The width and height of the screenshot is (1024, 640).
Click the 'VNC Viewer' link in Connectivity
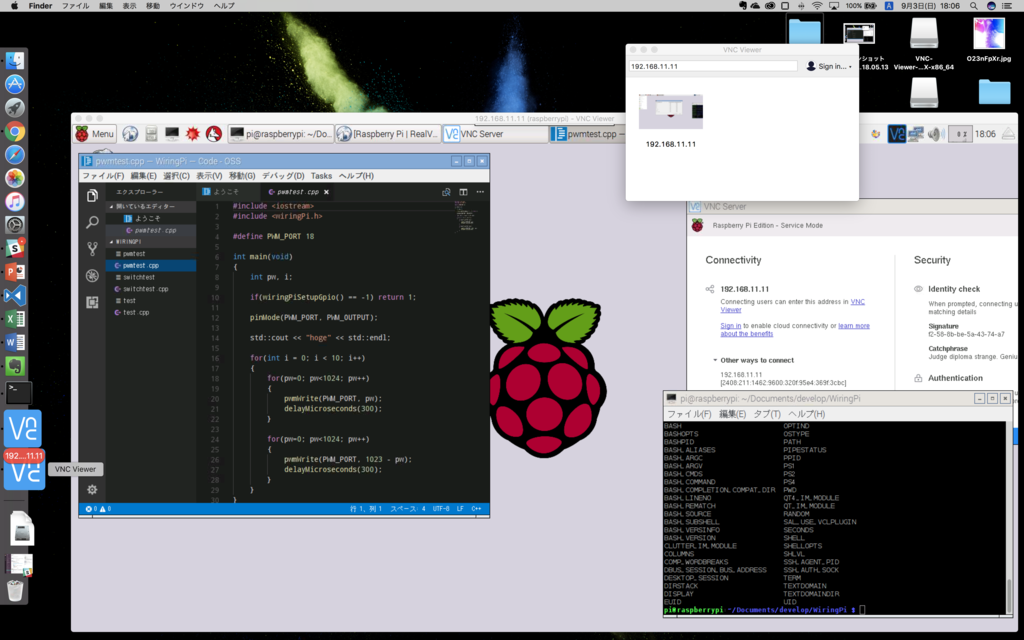[x=792, y=306]
